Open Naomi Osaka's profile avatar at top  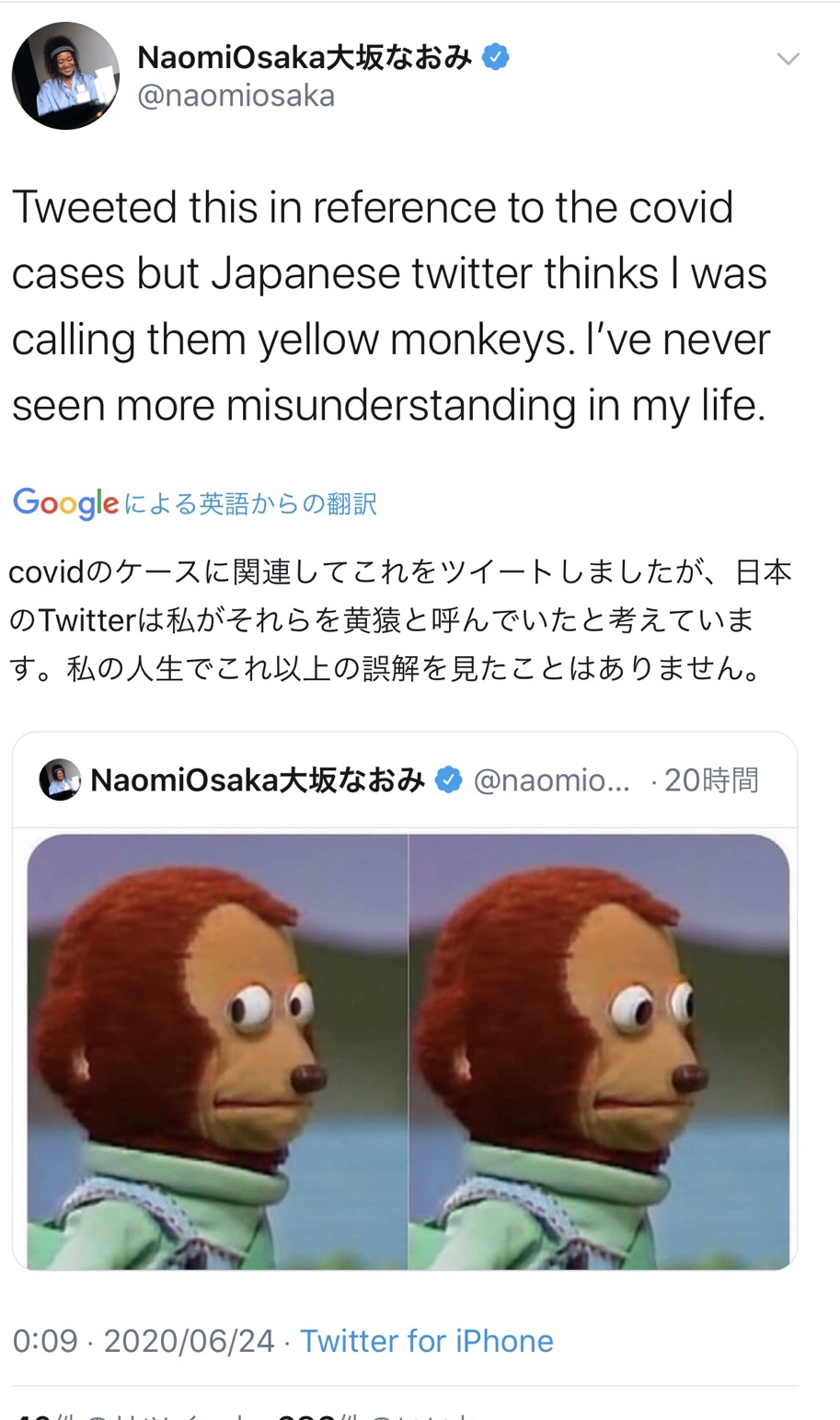pos(65,76)
